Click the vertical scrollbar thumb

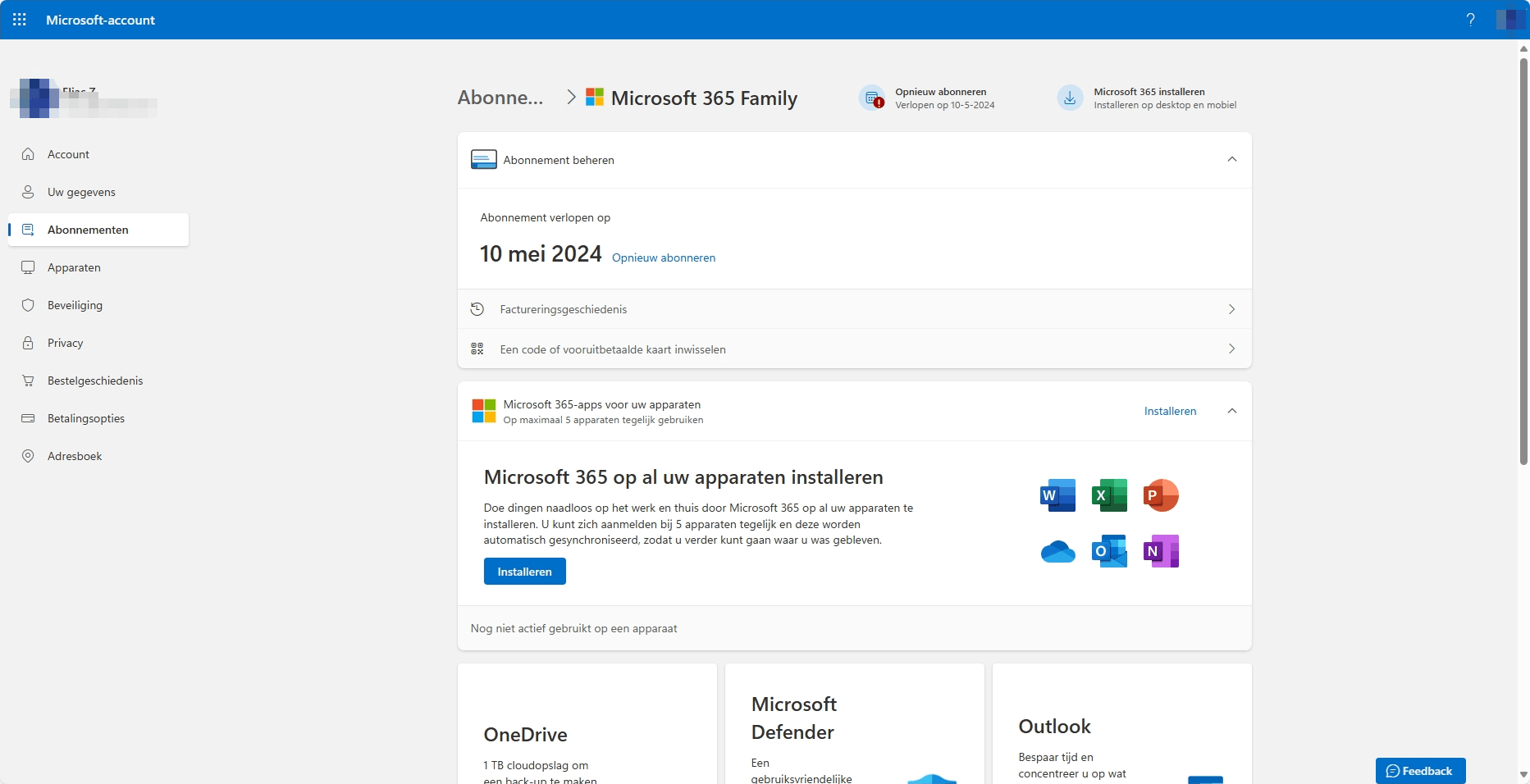click(1523, 261)
